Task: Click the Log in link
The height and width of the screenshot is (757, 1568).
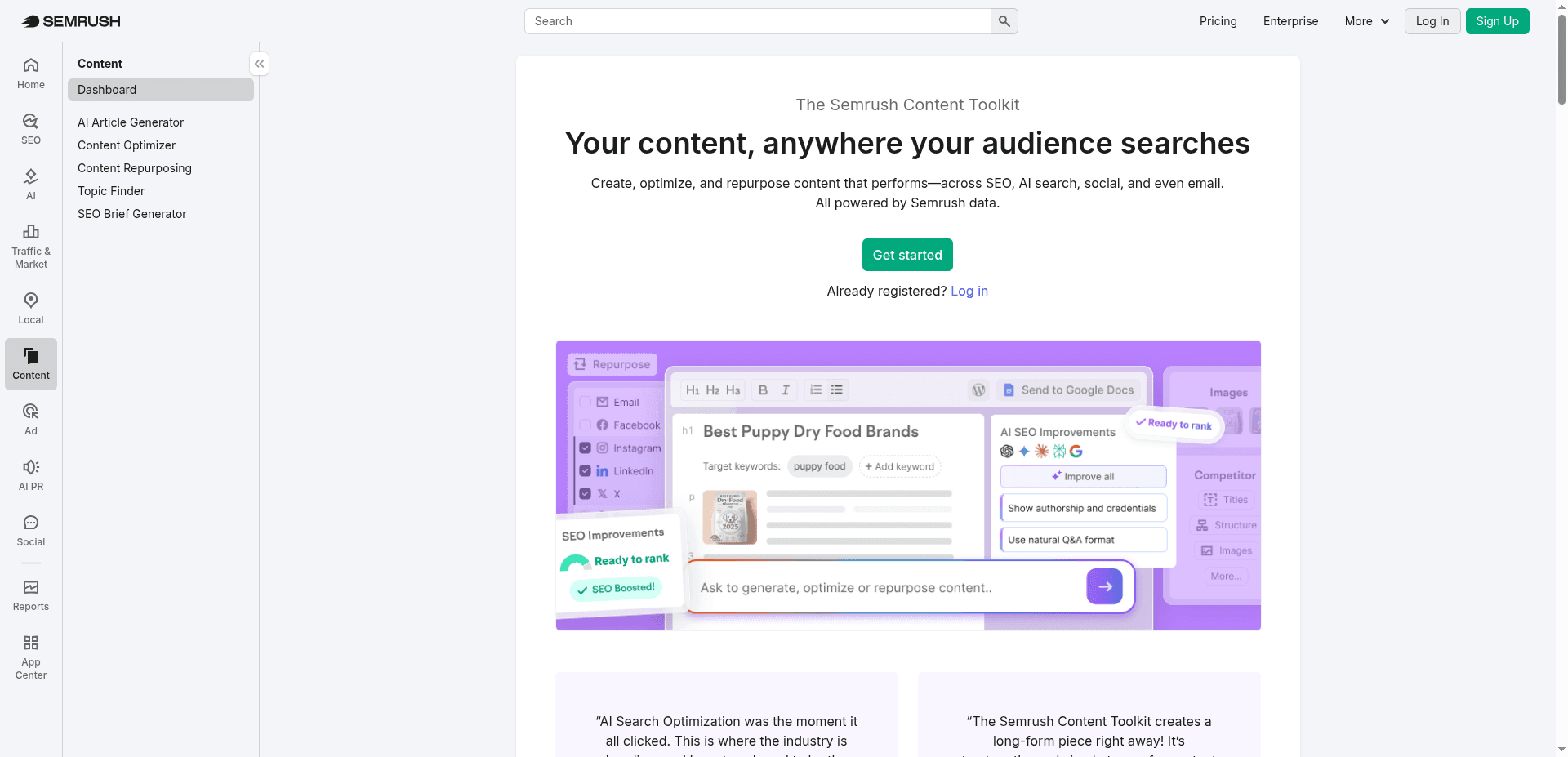Action: click(x=969, y=291)
